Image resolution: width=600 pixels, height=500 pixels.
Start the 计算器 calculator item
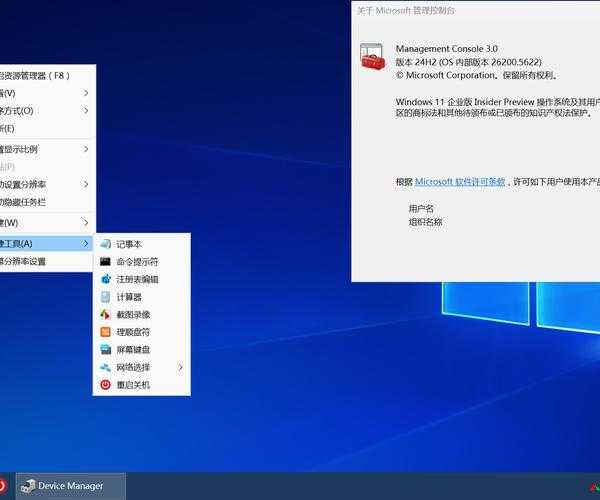pyautogui.click(x=142, y=297)
